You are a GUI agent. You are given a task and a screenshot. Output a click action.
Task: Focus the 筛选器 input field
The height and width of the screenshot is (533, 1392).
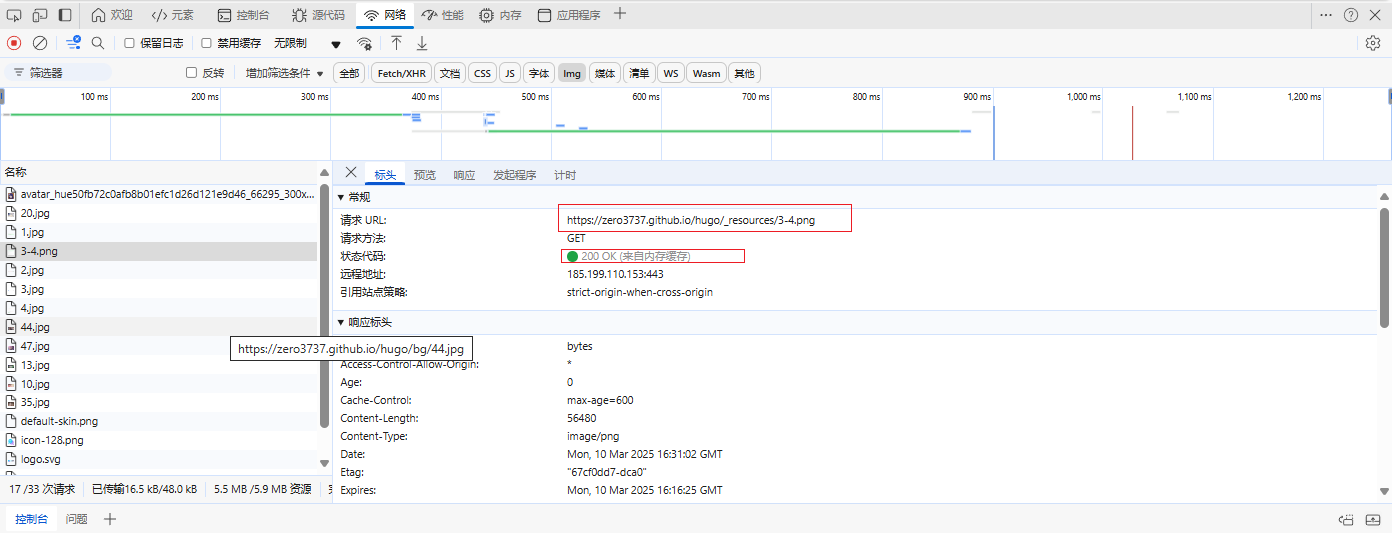[x=60, y=73]
